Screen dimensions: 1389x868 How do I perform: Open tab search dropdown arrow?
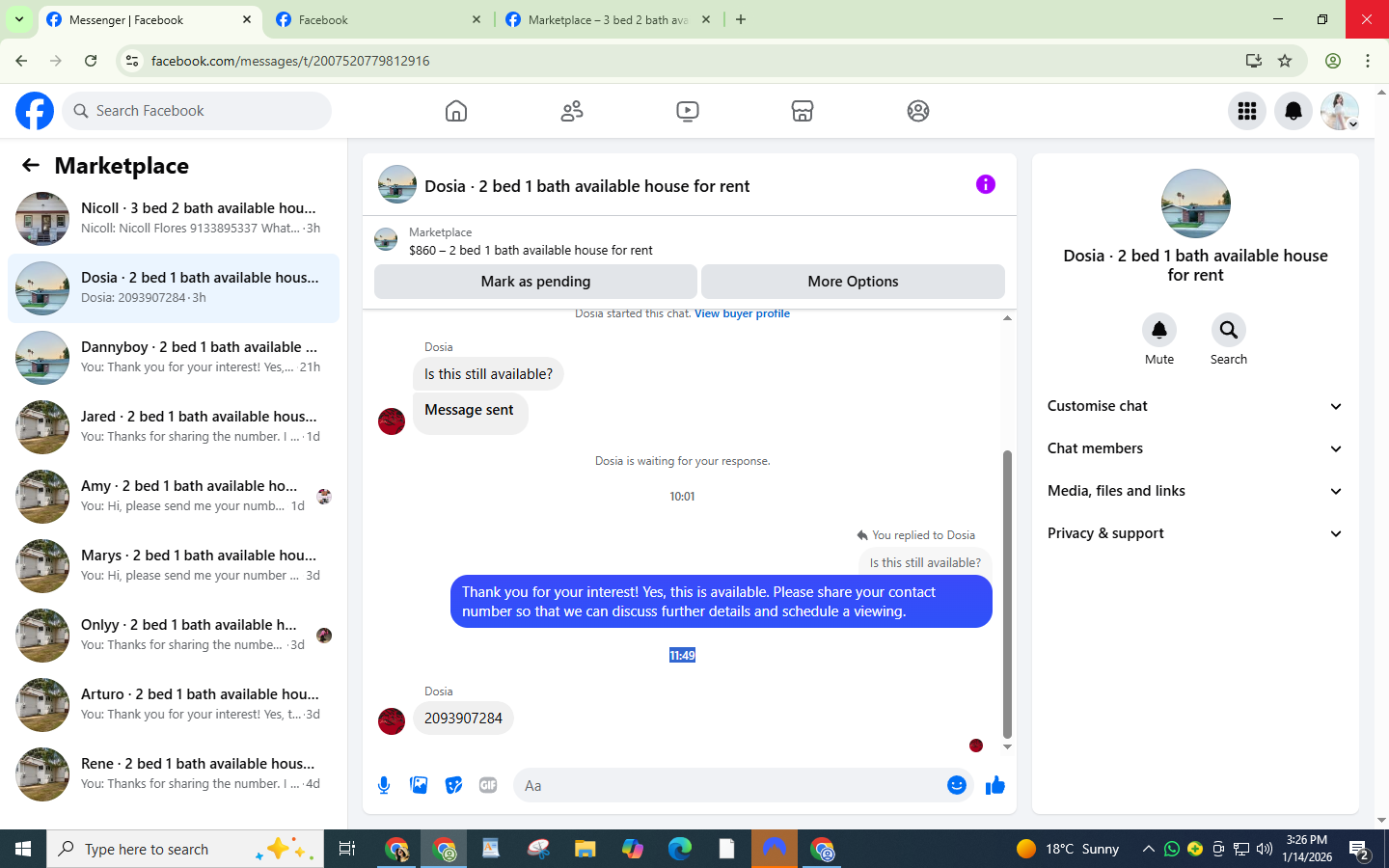18,19
